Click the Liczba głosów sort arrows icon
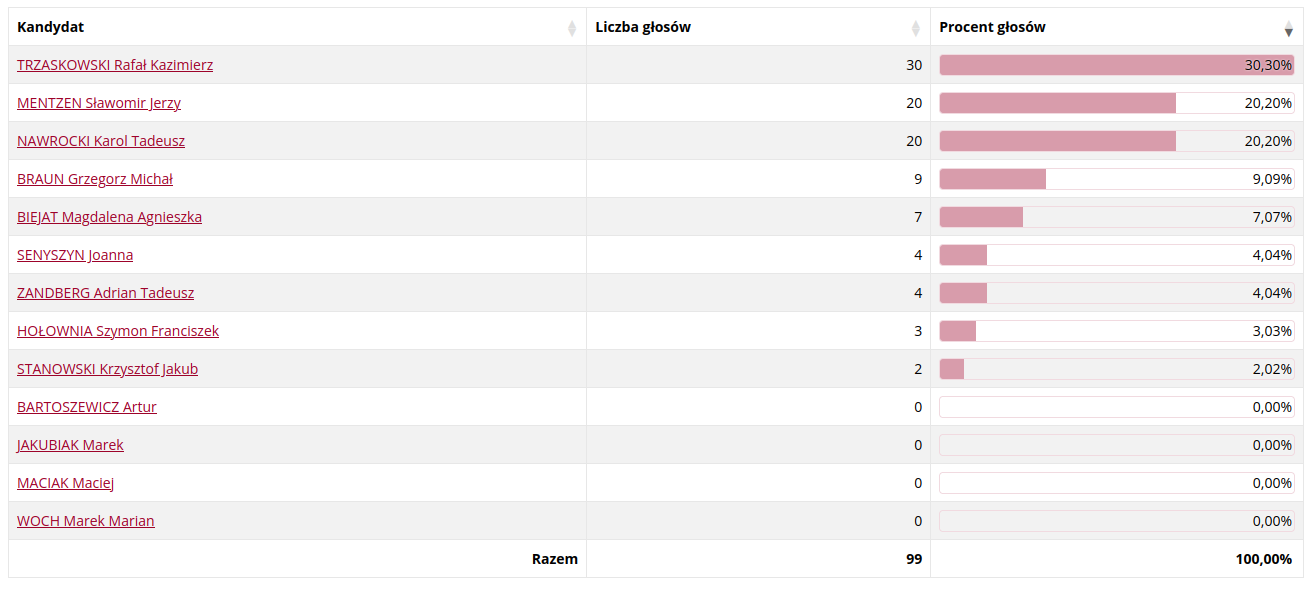Screen dimensions: 1316x595 pyautogui.click(x=916, y=28)
